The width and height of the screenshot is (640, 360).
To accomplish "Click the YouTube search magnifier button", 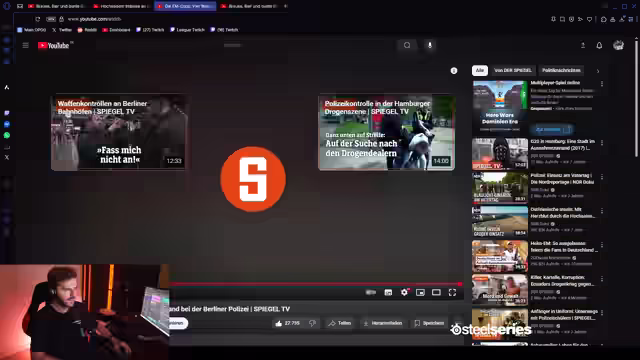I will 407,45.
